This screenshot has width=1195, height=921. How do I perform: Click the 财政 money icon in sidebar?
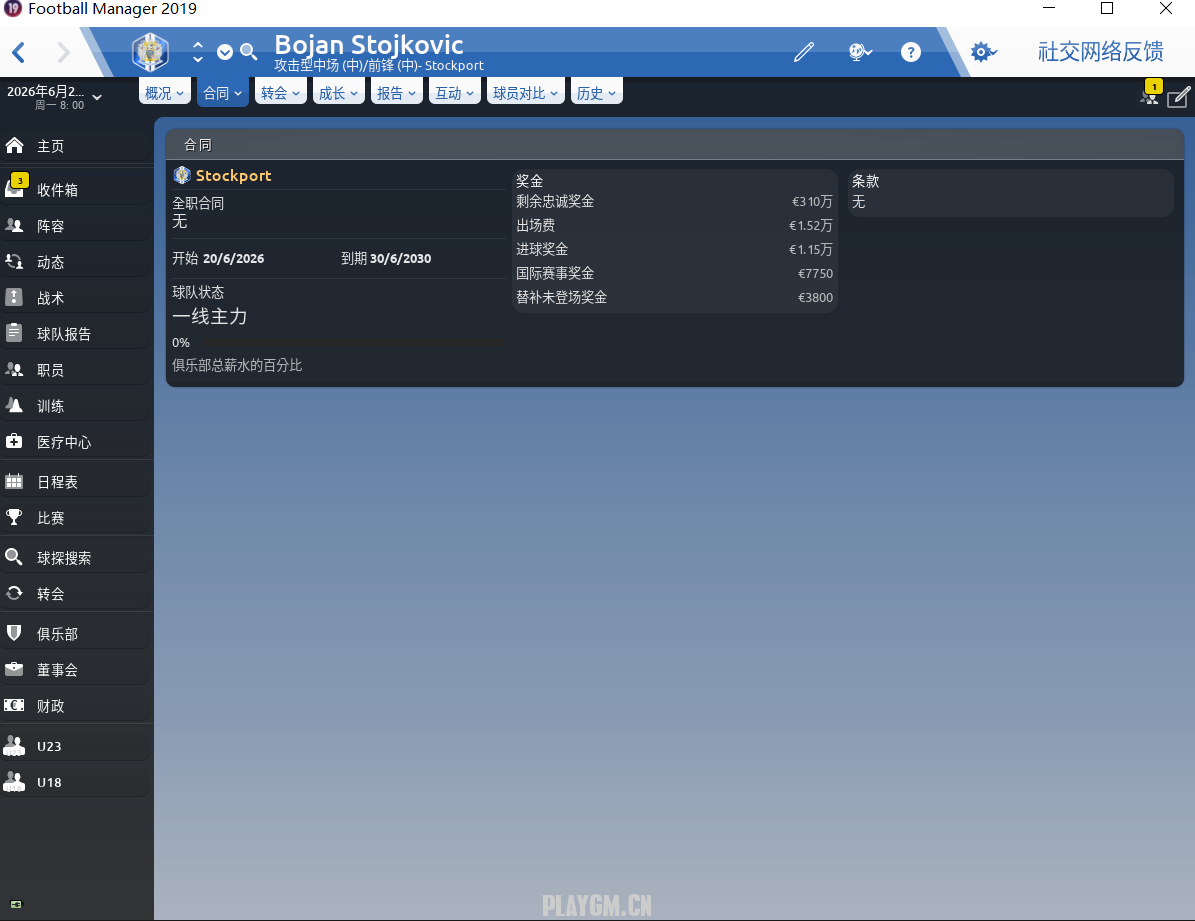(14, 705)
